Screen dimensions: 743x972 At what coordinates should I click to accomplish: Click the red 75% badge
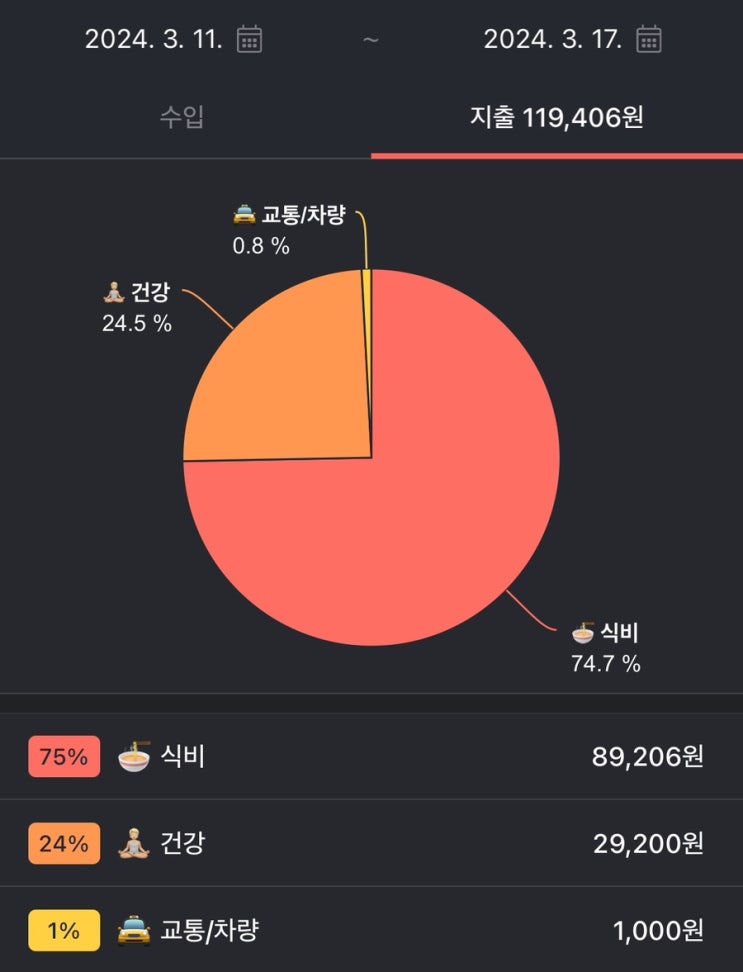tap(64, 757)
